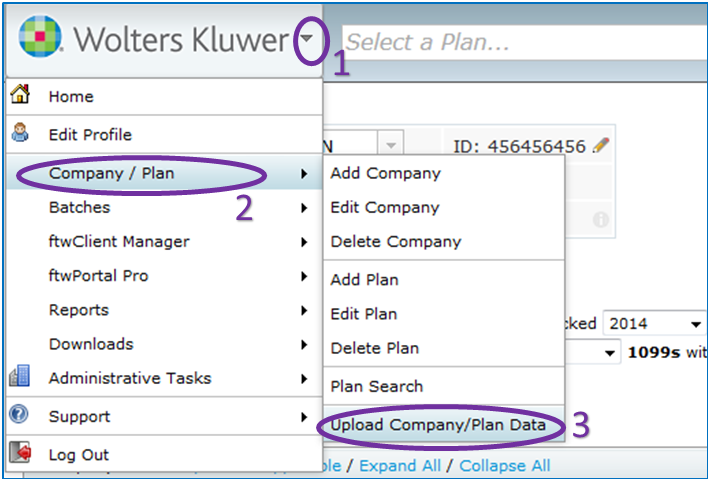Click the Select a Plan search field
This screenshot has height=479, width=708.
524,42
